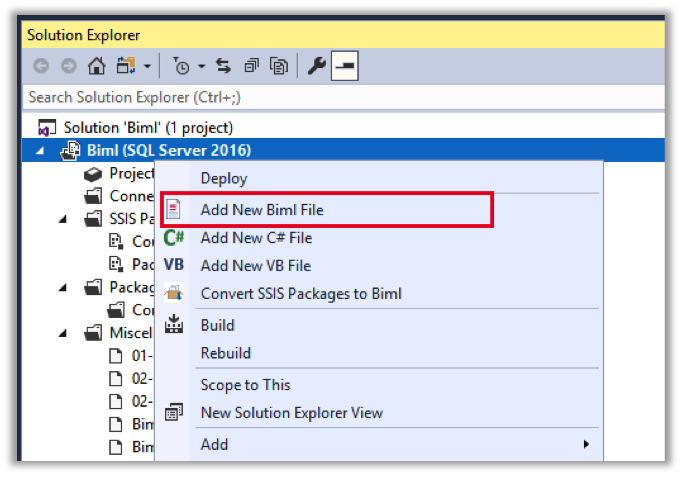This screenshot has height=477, width=682.
Task: Collapse the Package Parts folder
Action: [x=63, y=287]
